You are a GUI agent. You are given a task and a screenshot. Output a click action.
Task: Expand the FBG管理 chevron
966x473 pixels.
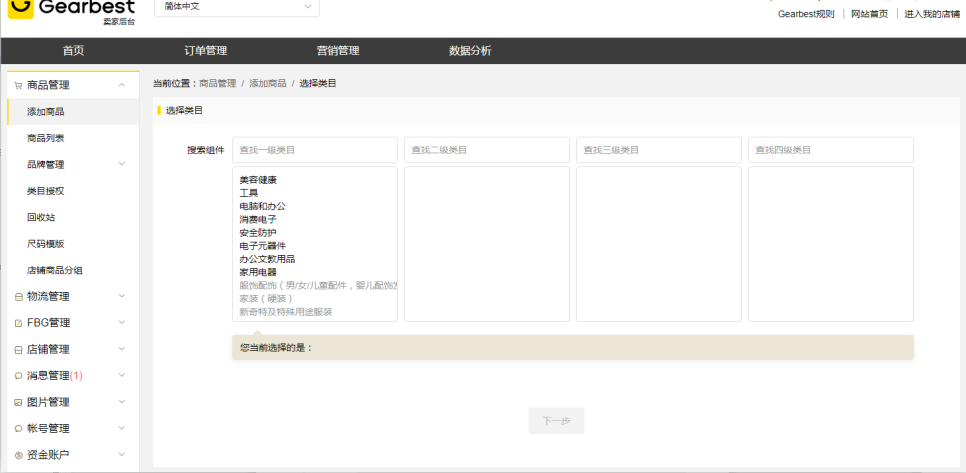point(121,323)
